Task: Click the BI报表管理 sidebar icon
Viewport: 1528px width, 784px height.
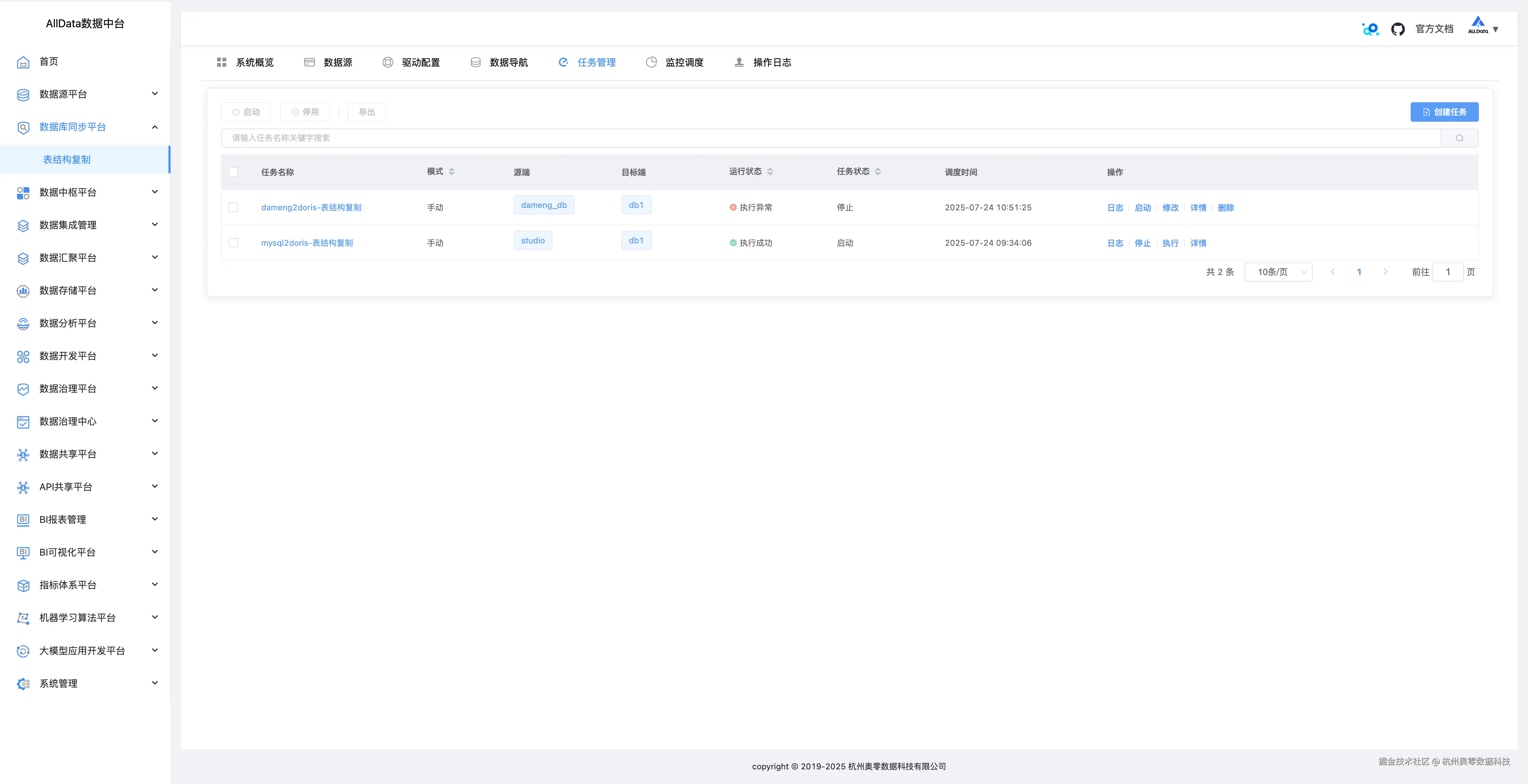Action: [x=23, y=519]
